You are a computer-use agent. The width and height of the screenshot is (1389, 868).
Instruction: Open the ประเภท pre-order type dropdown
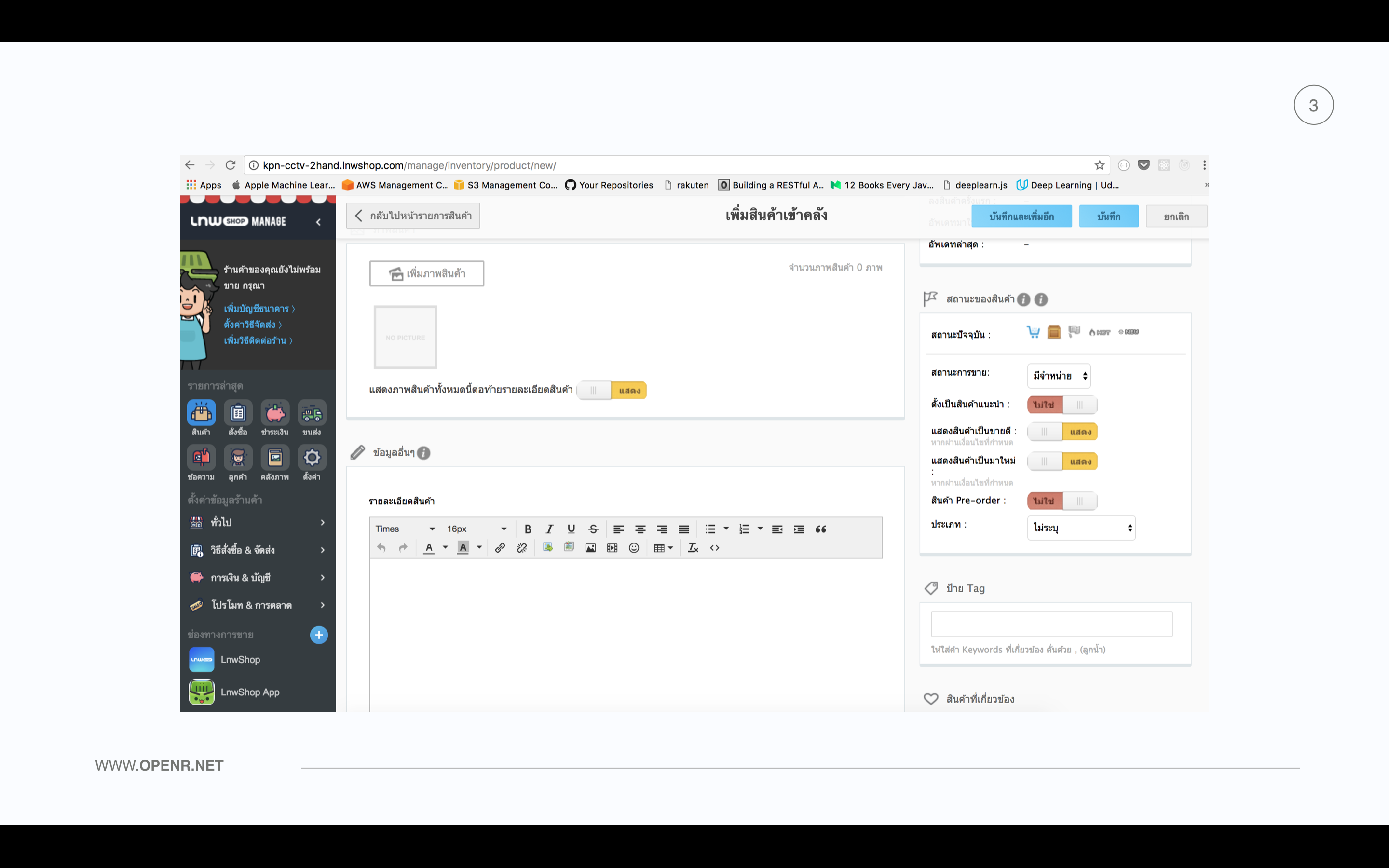pos(1081,528)
